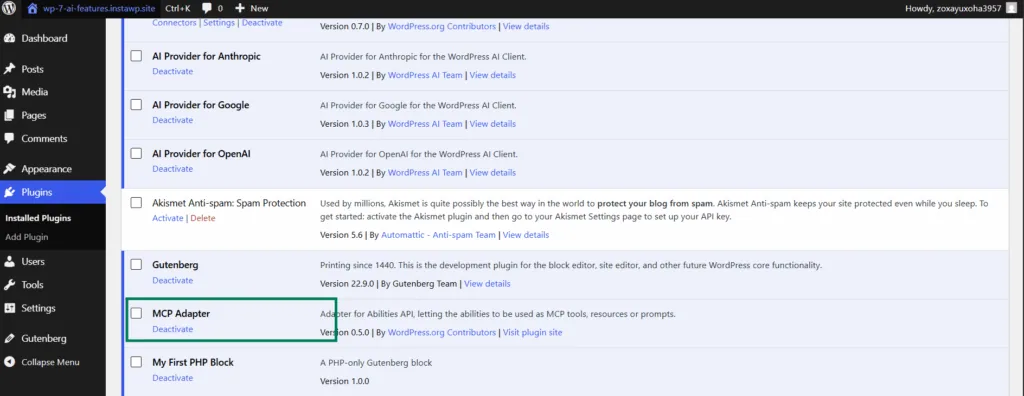Click the Users person icon

(x=10, y=261)
